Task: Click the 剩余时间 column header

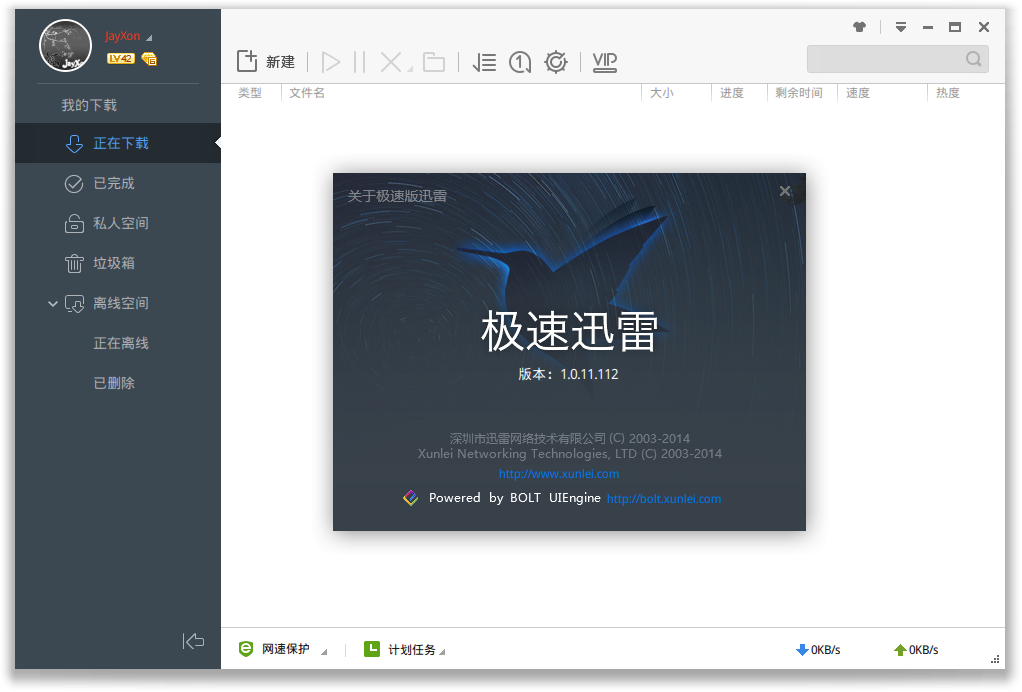Action: click(798, 93)
